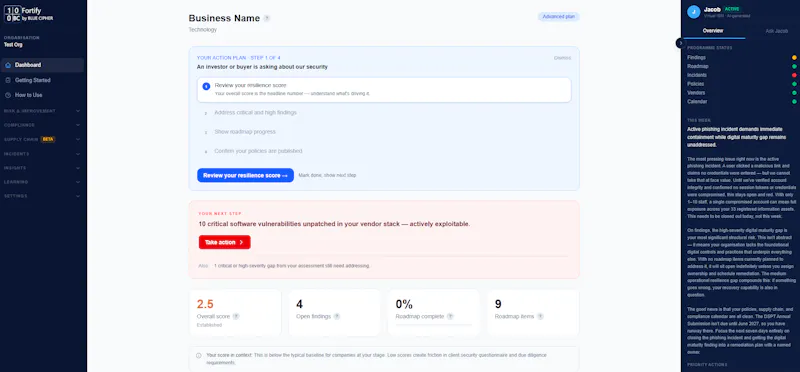Expand the Compliance section

coord(42,125)
